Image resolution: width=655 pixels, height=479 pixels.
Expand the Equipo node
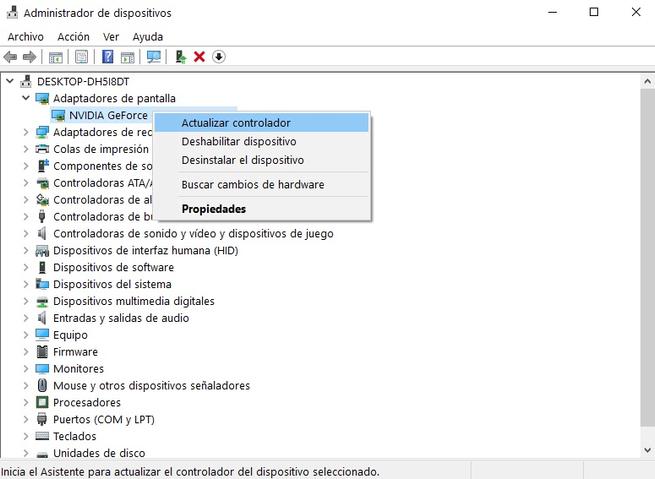click(26, 335)
